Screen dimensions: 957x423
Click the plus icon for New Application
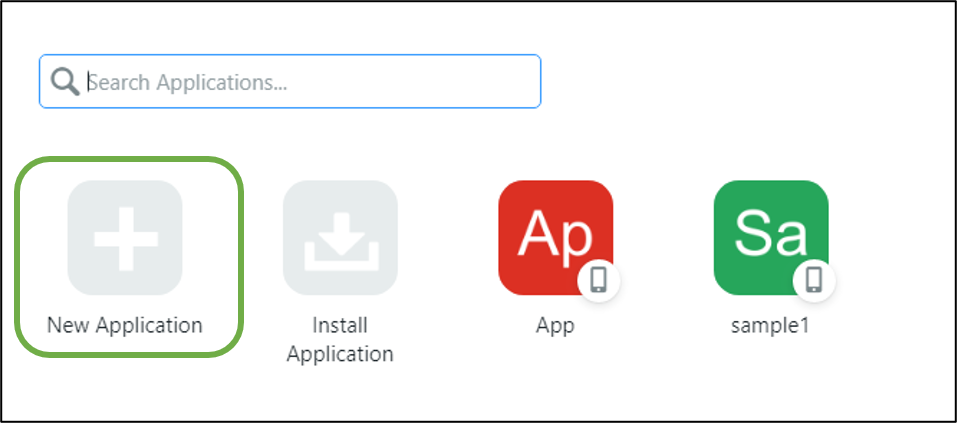[x=126, y=239]
